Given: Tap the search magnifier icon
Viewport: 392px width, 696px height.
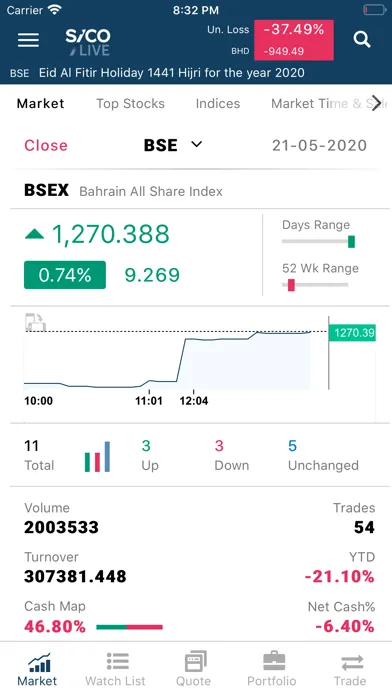Looking at the screenshot, I should point(362,40).
